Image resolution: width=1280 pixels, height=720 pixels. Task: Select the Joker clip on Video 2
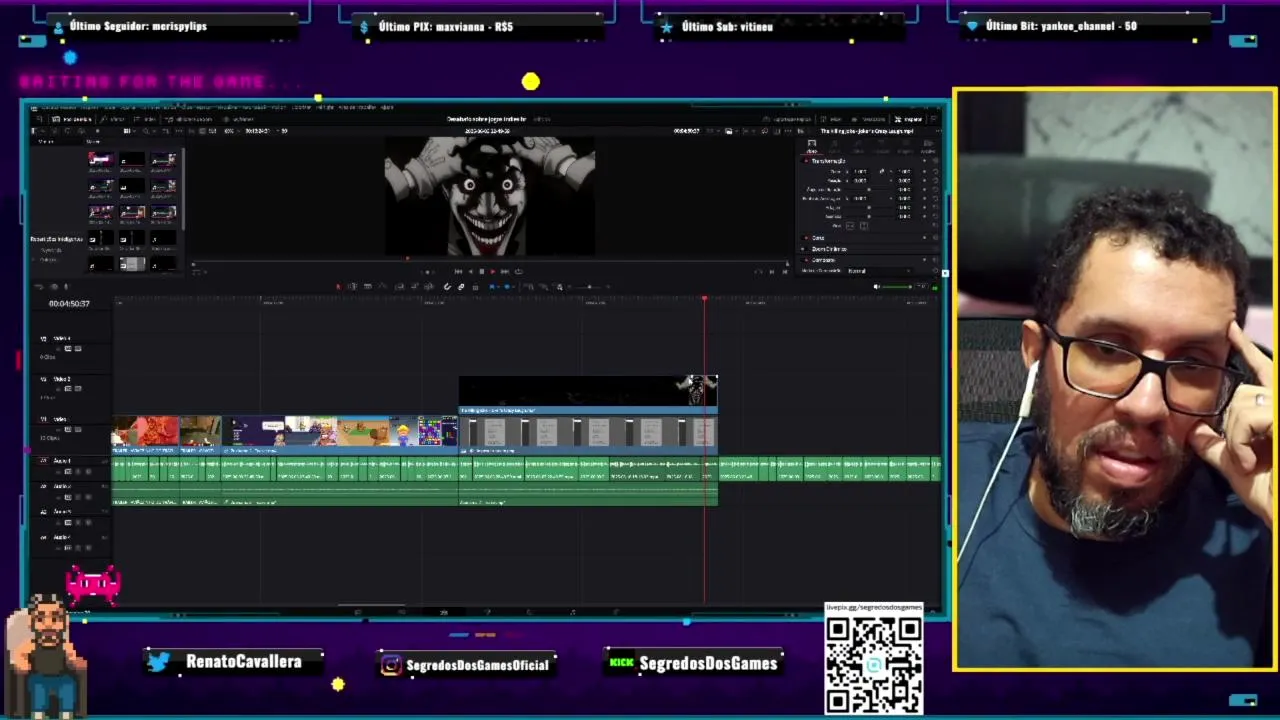coord(588,394)
